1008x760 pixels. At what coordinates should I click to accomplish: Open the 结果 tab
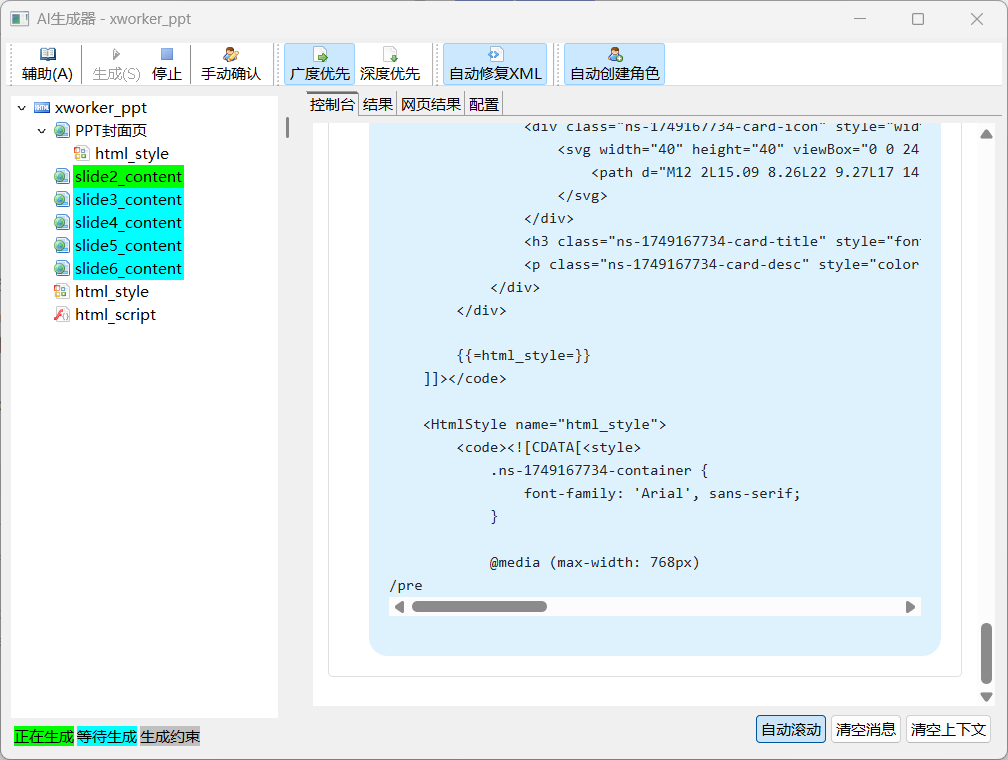pyautogui.click(x=377, y=104)
